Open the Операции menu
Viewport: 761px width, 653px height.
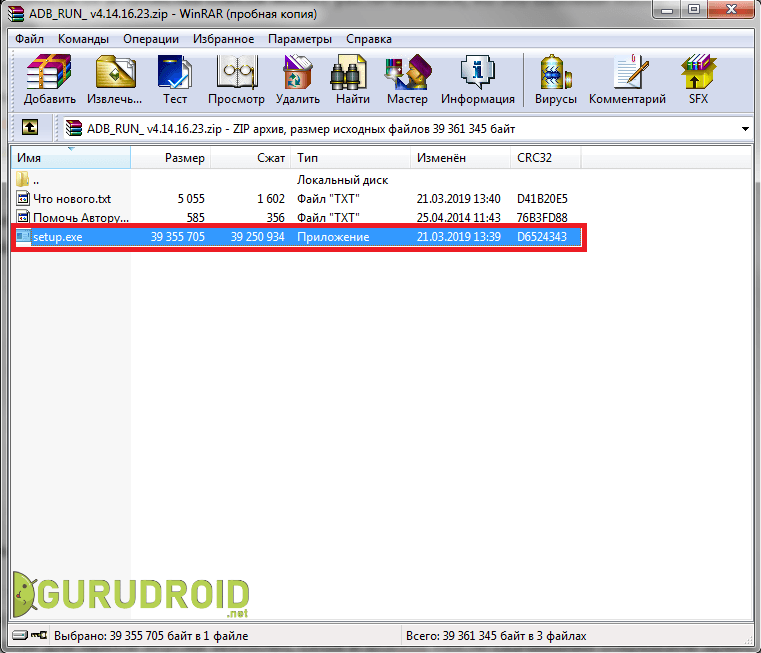[x=150, y=39]
